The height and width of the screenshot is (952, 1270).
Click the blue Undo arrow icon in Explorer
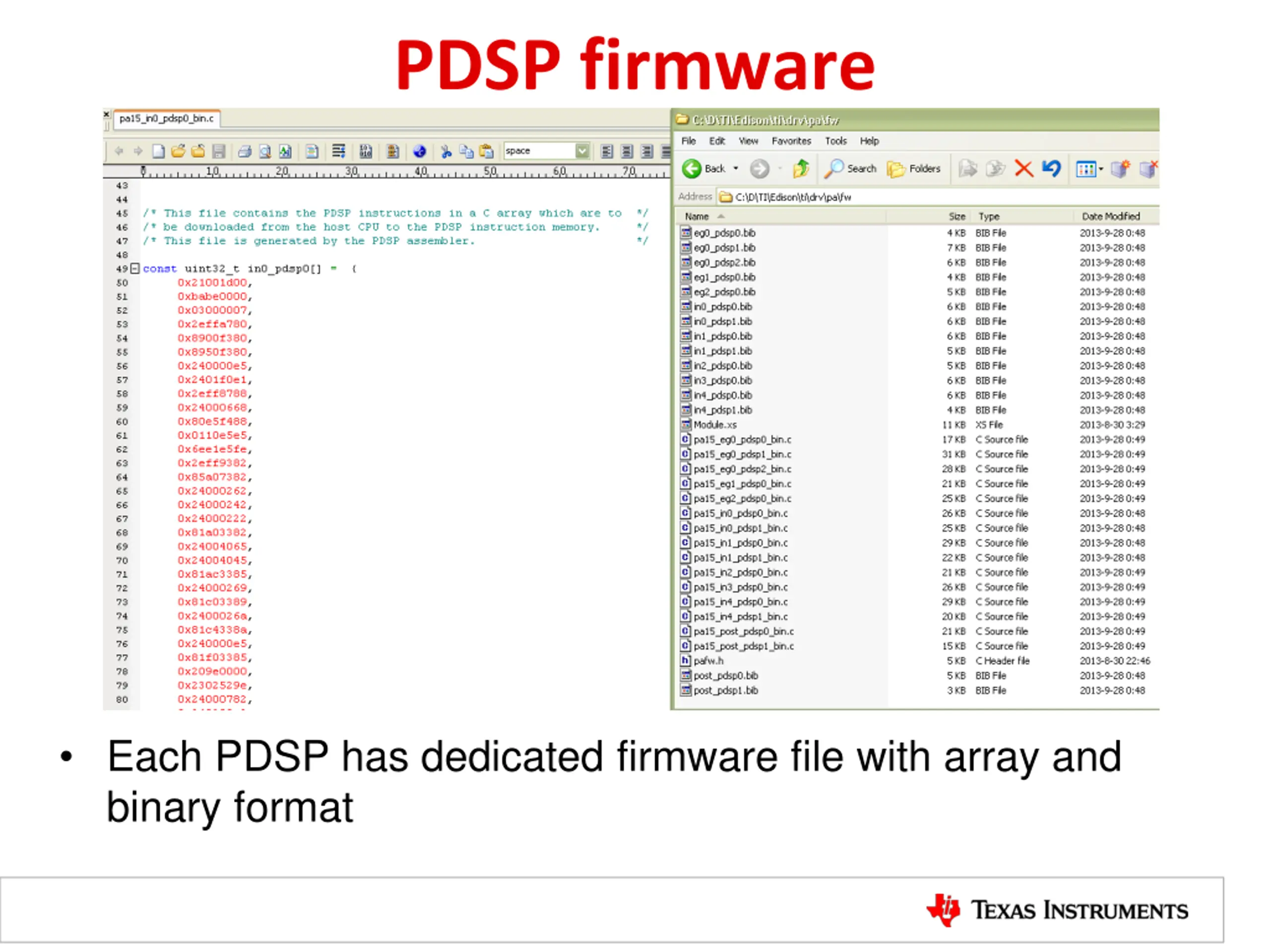pyautogui.click(x=1051, y=169)
